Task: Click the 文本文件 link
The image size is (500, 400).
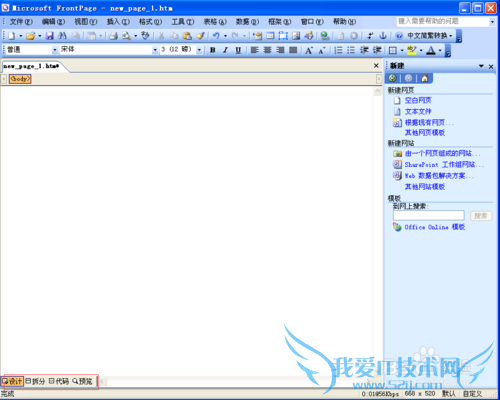Action: click(418, 111)
